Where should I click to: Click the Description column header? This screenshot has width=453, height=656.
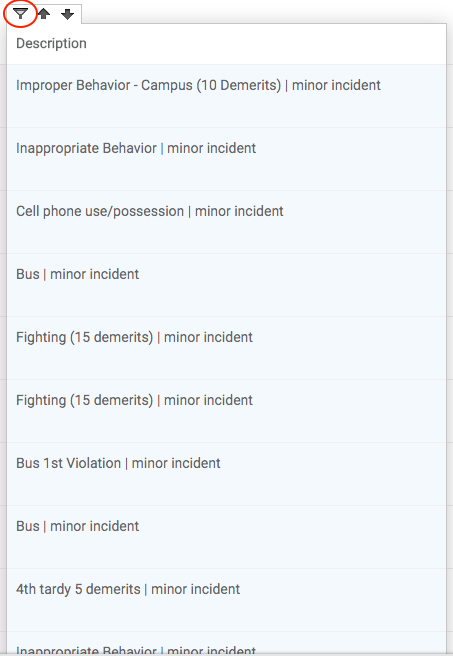pos(51,44)
